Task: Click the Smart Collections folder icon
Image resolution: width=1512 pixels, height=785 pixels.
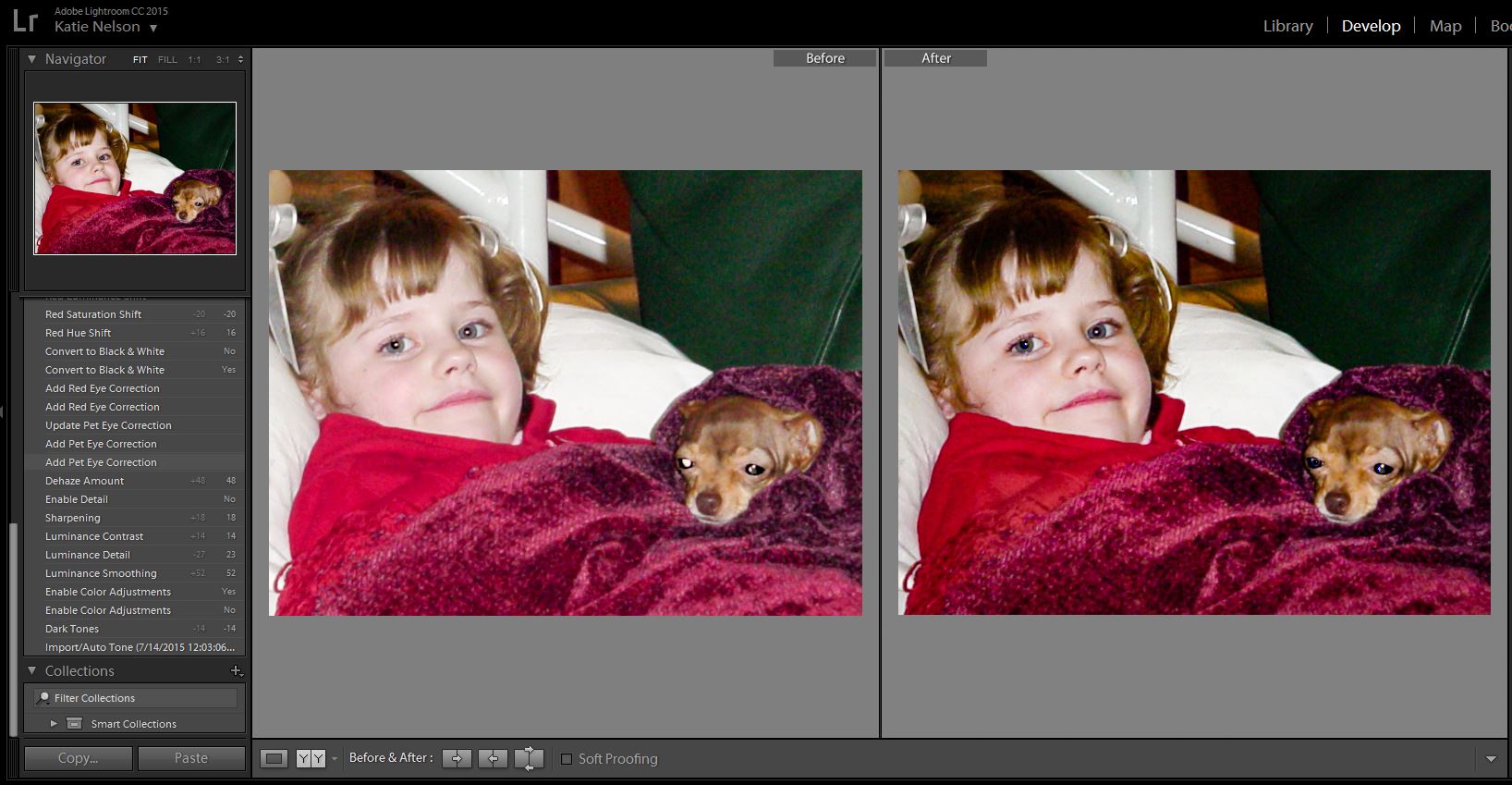Action: [75, 724]
